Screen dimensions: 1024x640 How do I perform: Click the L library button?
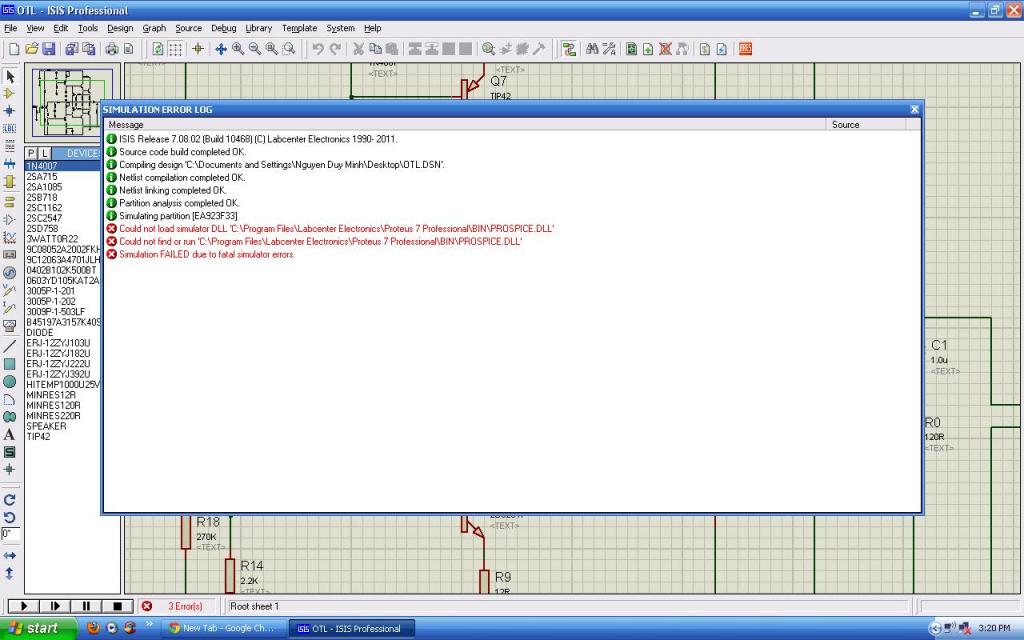[44, 153]
